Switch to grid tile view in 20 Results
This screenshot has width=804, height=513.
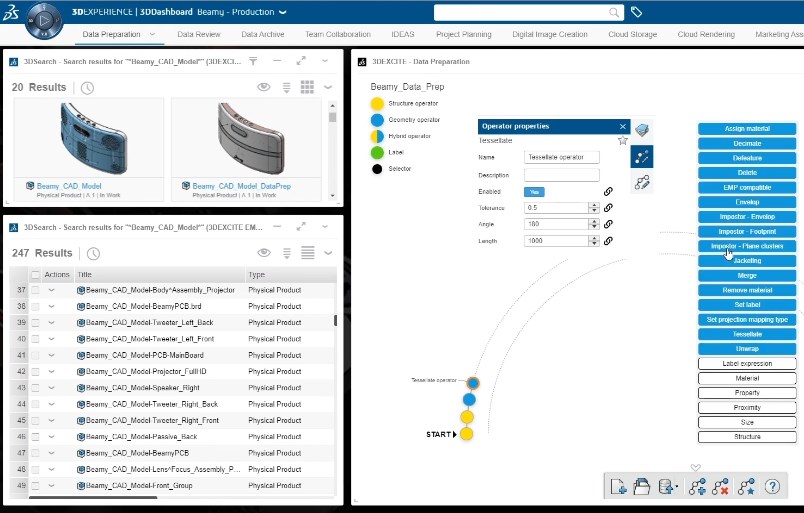[307, 87]
